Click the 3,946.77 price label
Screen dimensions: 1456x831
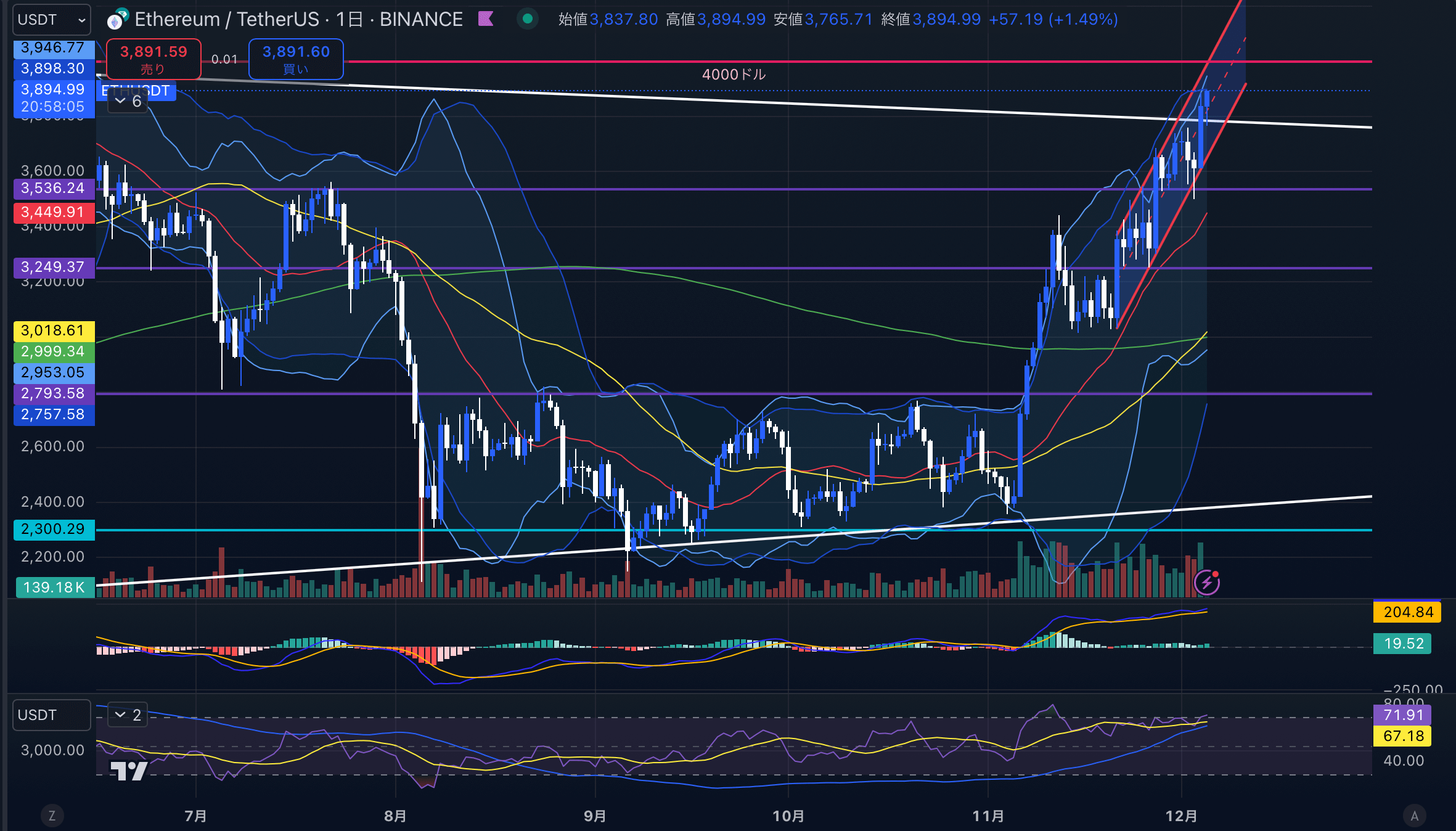click(54, 48)
